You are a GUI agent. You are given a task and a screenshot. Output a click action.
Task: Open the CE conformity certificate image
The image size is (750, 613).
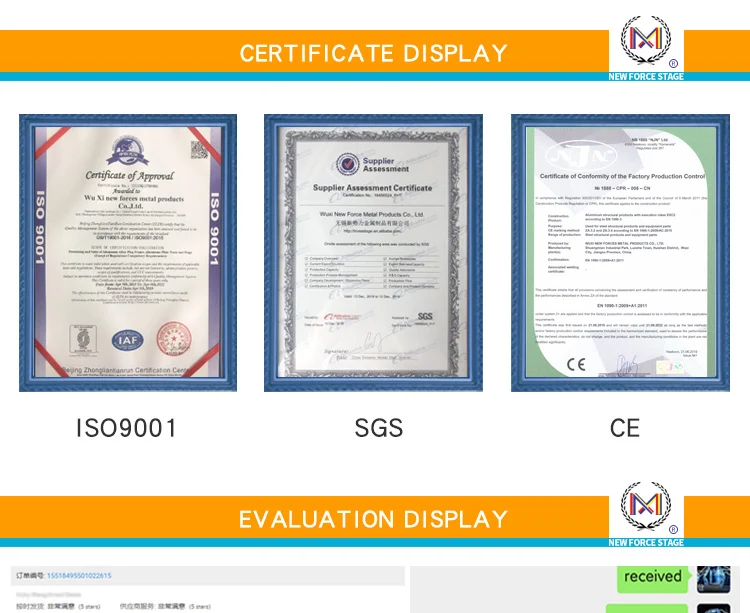pyautogui.click(x=620, y=253)
